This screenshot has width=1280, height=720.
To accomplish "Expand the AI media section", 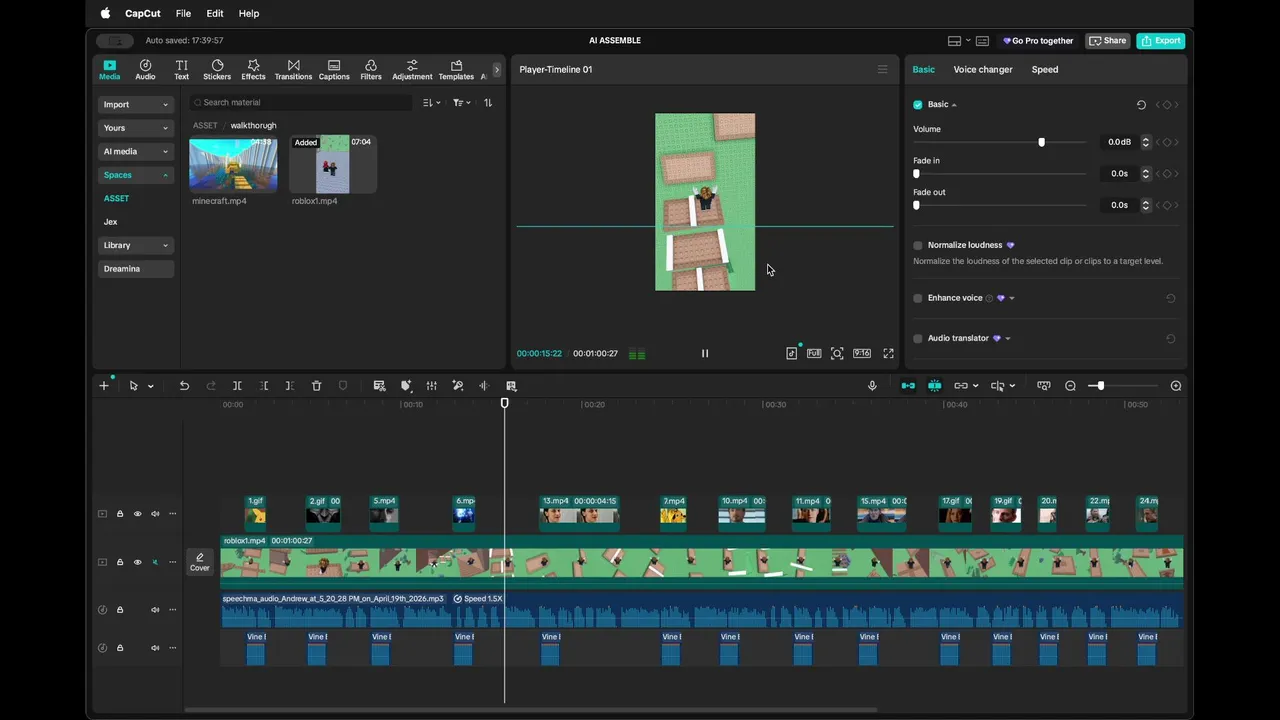I will 136,151.
